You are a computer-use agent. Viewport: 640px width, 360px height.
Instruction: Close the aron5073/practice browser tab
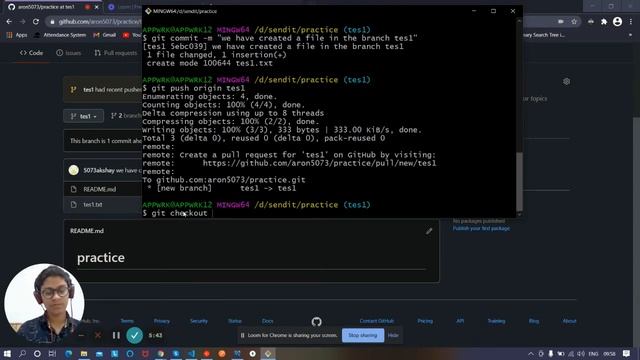(97, 7)
